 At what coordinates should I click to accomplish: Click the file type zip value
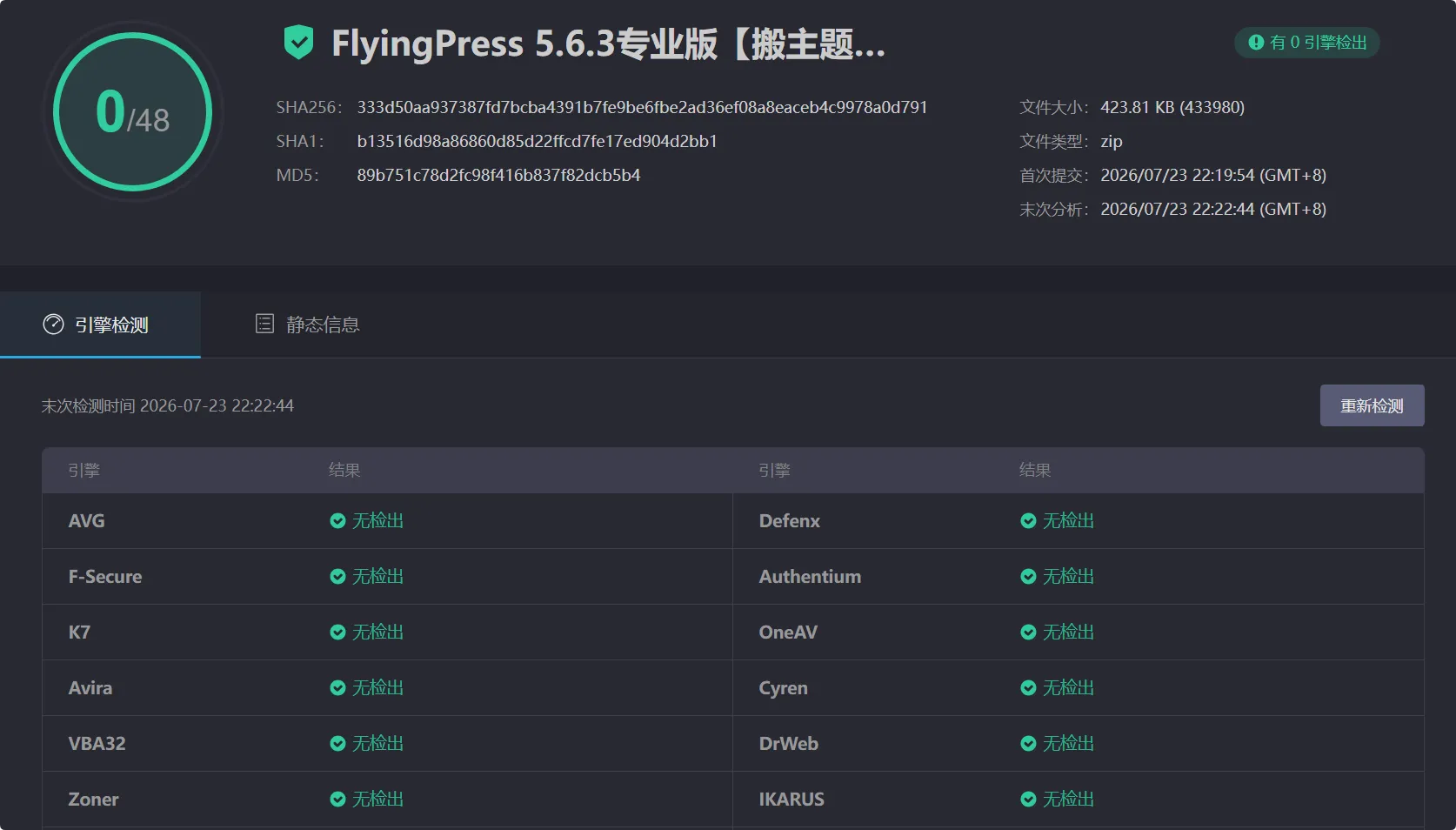(x=1112, y=141)
